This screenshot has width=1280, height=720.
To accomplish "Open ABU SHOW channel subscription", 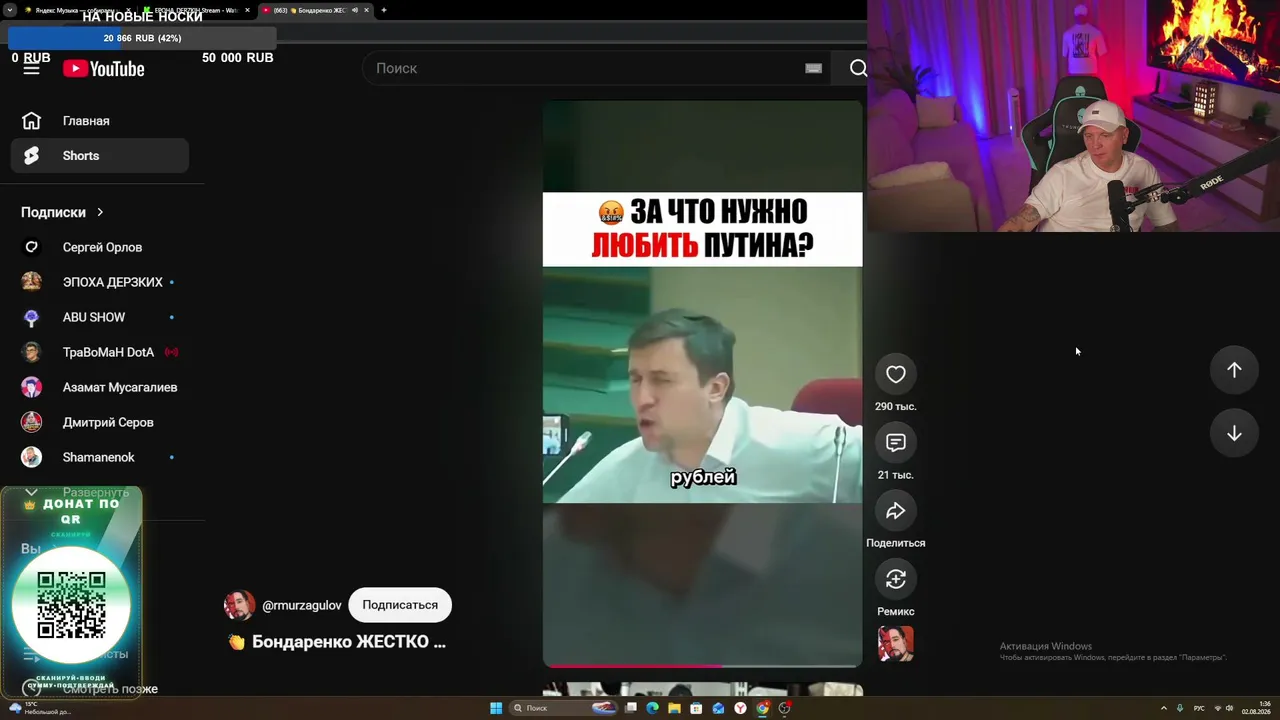I will (x=100, y=317).
